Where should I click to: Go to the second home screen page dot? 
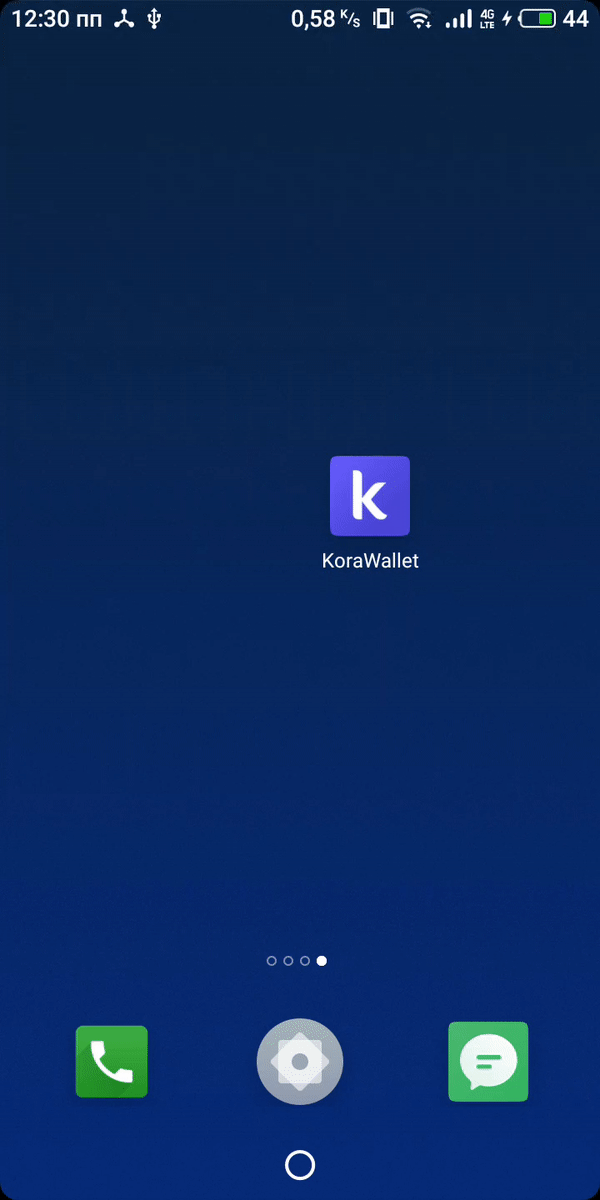tap(288, 961)
